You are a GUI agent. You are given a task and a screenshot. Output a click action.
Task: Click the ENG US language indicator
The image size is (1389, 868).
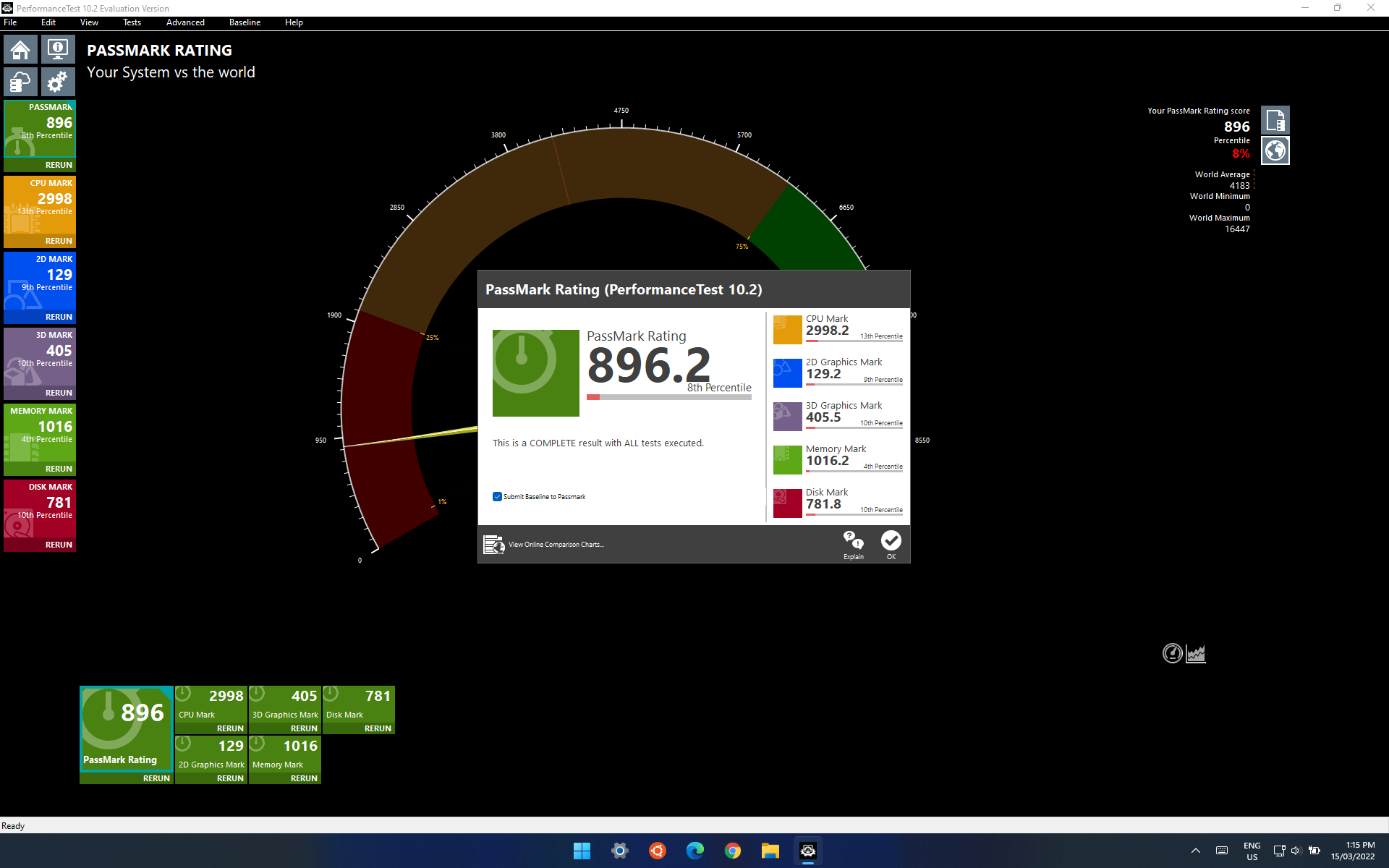pyautogui.click(x=1252, y=851)
